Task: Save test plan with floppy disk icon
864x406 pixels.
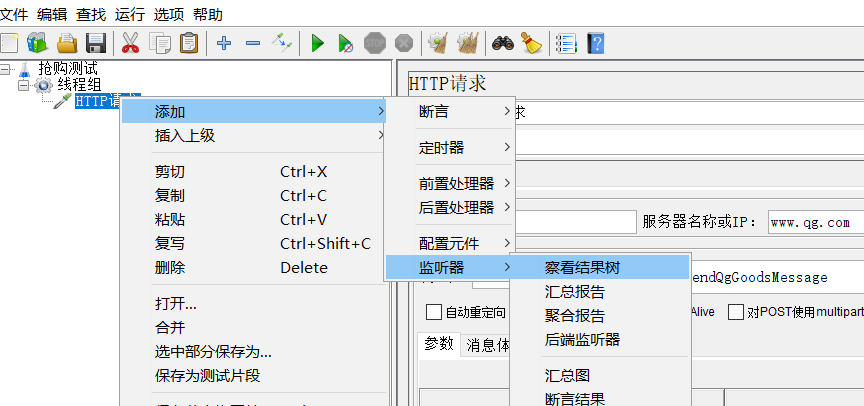Action: point(96,42)
